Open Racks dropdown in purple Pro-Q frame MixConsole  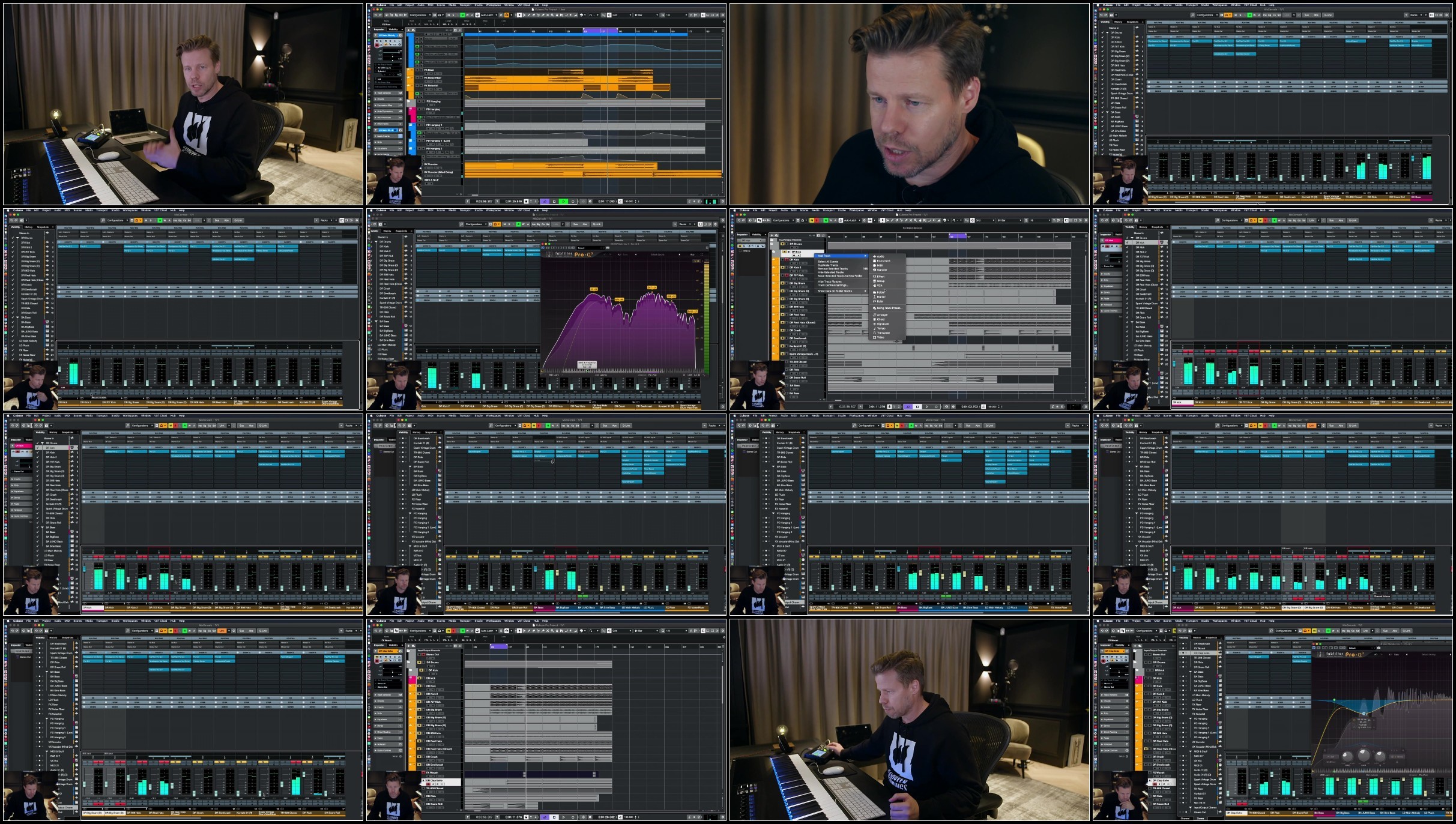click(684, 224)
